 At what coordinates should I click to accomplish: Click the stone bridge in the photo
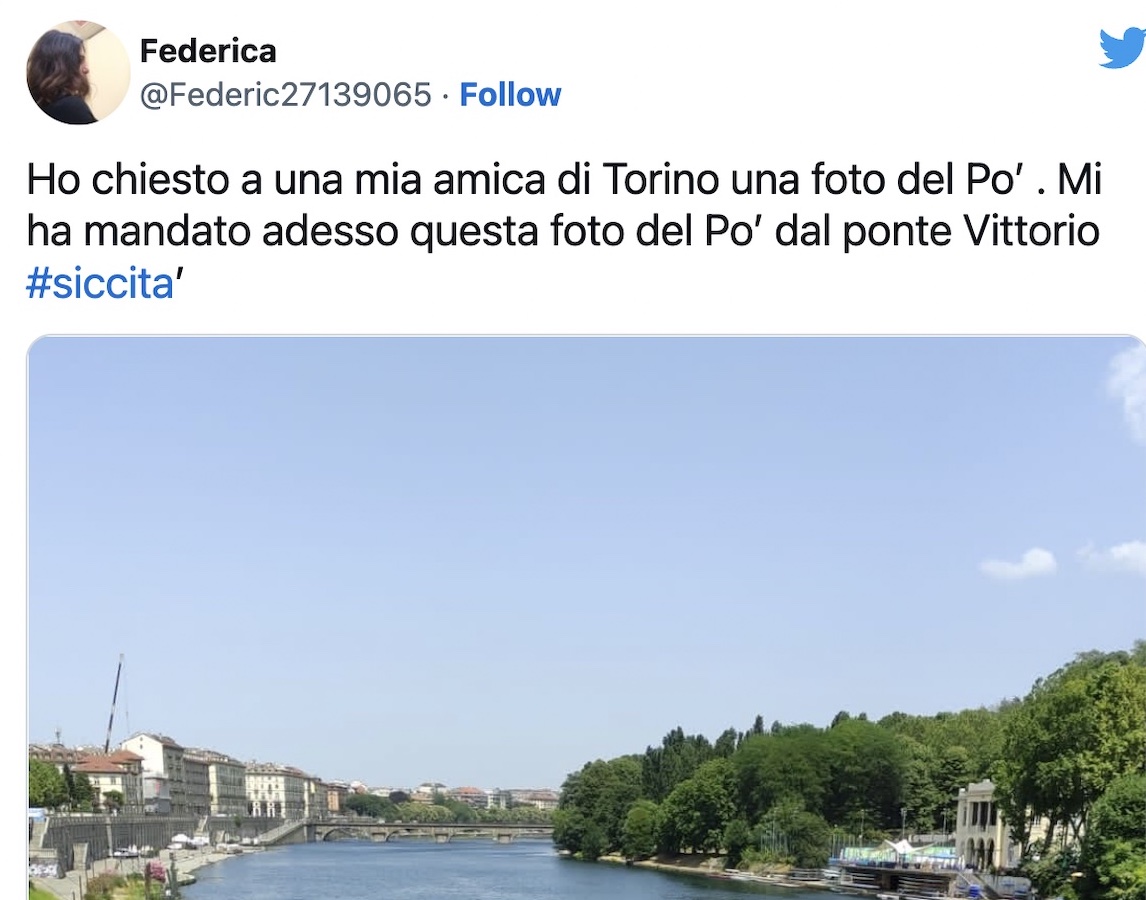428,830
